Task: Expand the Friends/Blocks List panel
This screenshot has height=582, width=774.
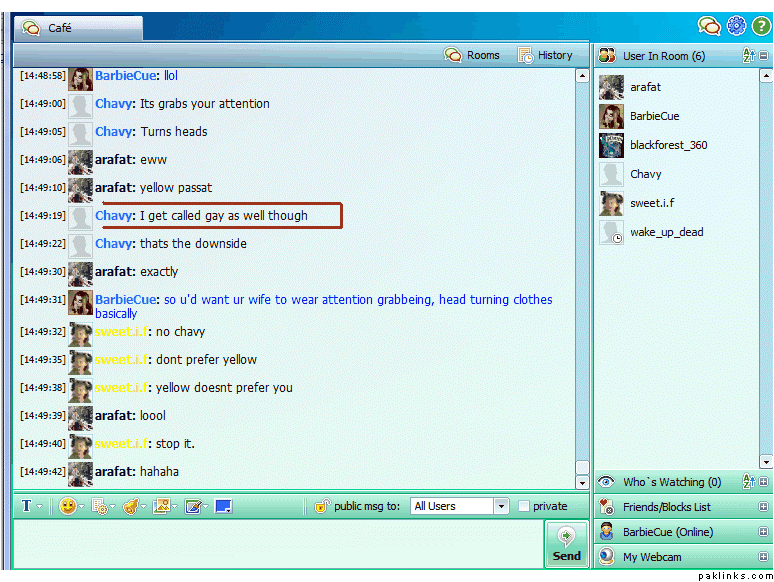Action: click(764, 507)
